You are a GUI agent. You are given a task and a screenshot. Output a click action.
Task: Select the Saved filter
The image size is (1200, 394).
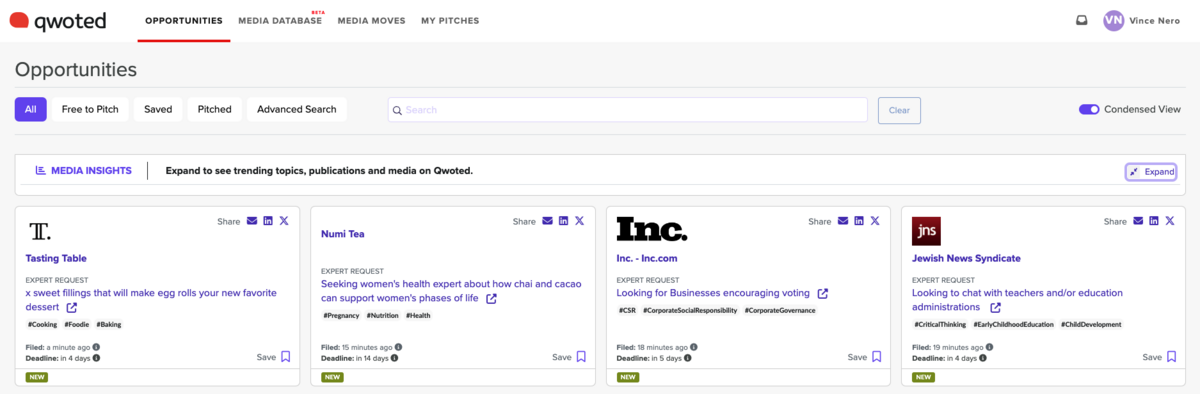158,110
